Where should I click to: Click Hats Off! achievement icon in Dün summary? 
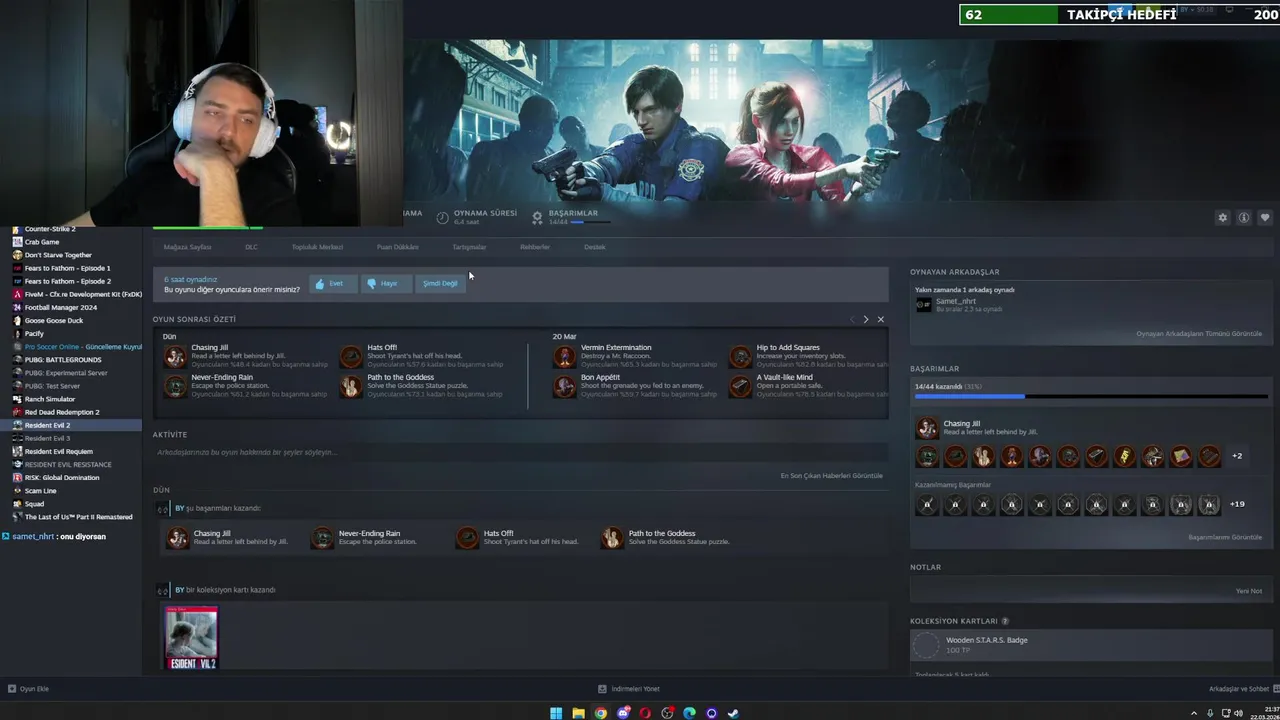[x=351, y=356]
